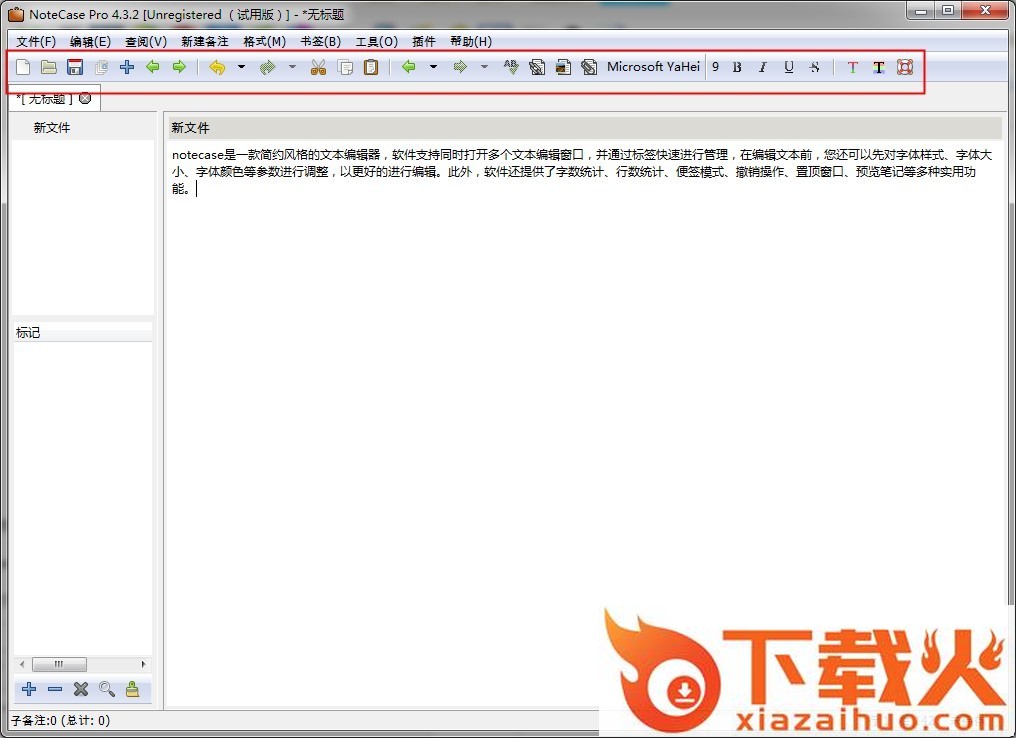
Task: Click the 标记 panel header
Action: coord(82,332)
